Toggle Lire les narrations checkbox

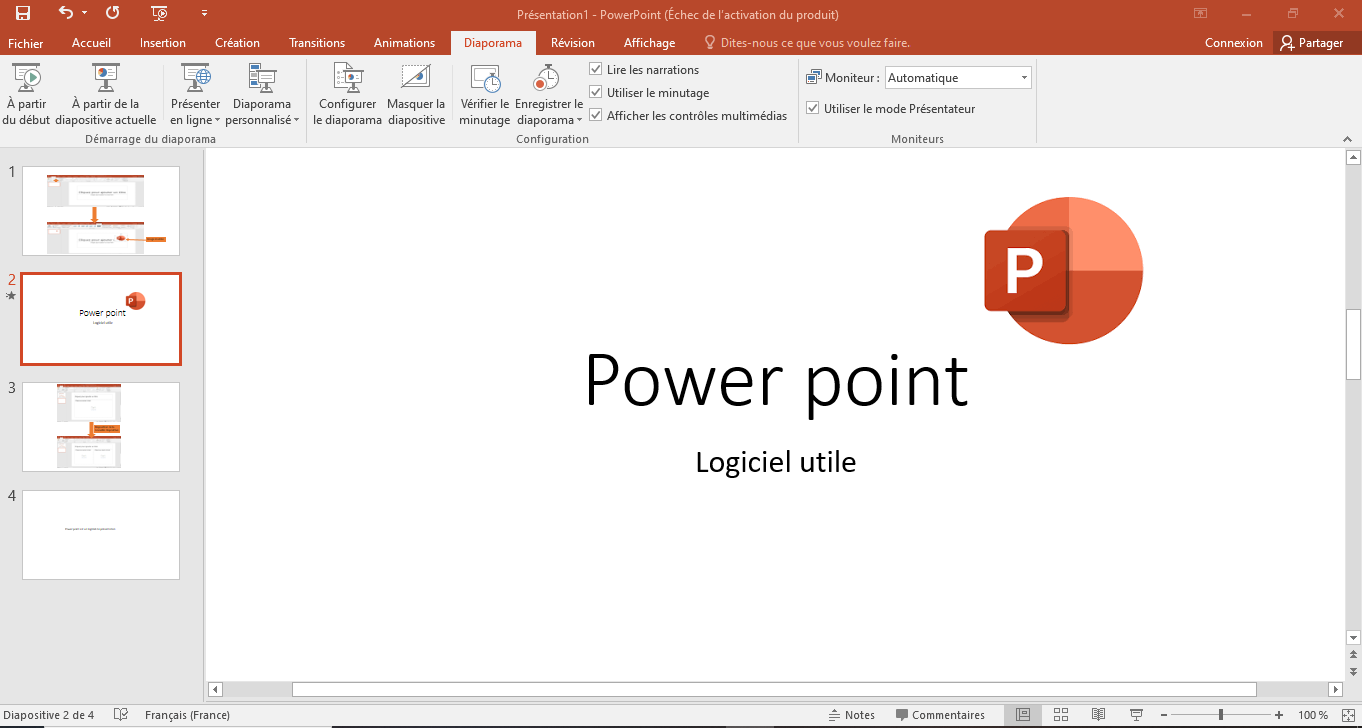596,70
